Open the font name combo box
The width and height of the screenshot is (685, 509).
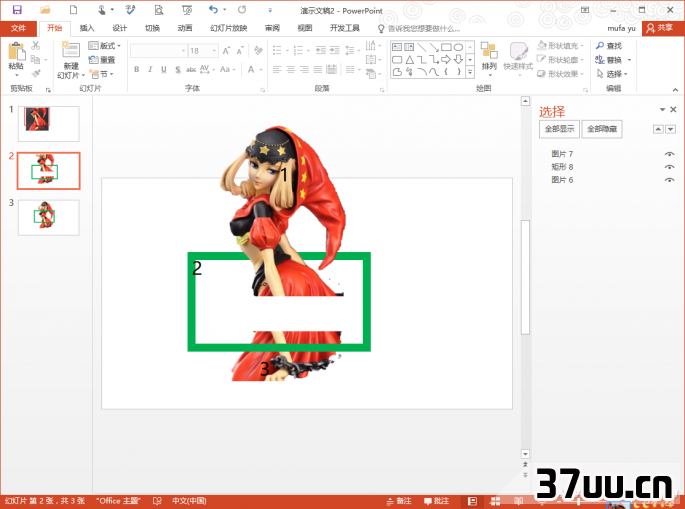(x=159, y=51)
